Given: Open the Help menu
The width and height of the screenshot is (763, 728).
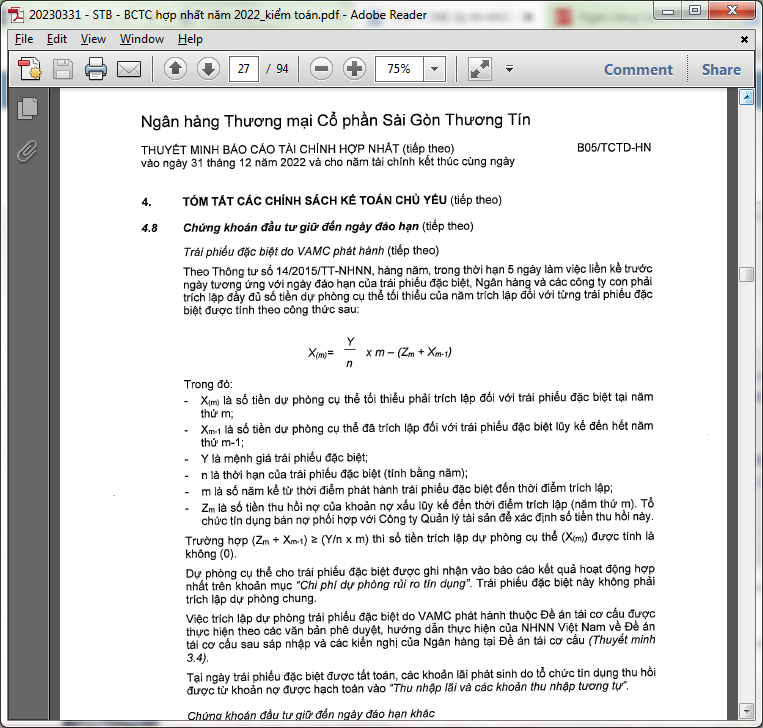Looking at the screenshot, I should click(x=190, y=39).
